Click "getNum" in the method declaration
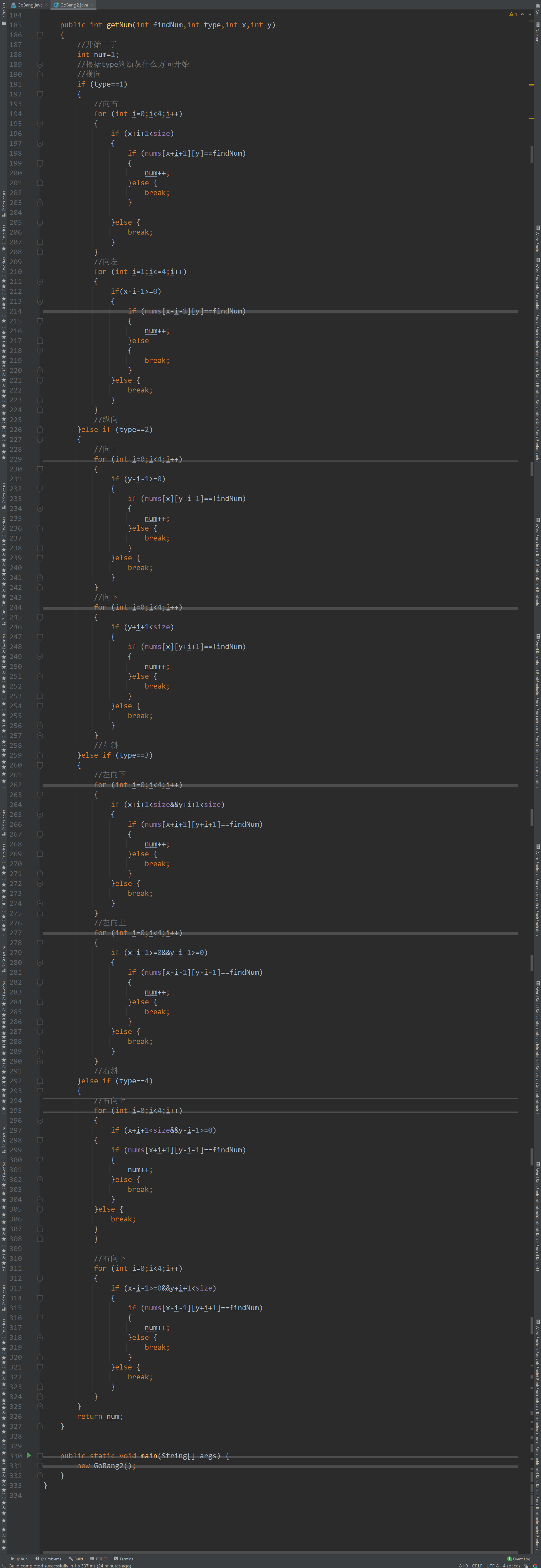The height and width of the screenshot is (1568, 541). tap(119, 25)
